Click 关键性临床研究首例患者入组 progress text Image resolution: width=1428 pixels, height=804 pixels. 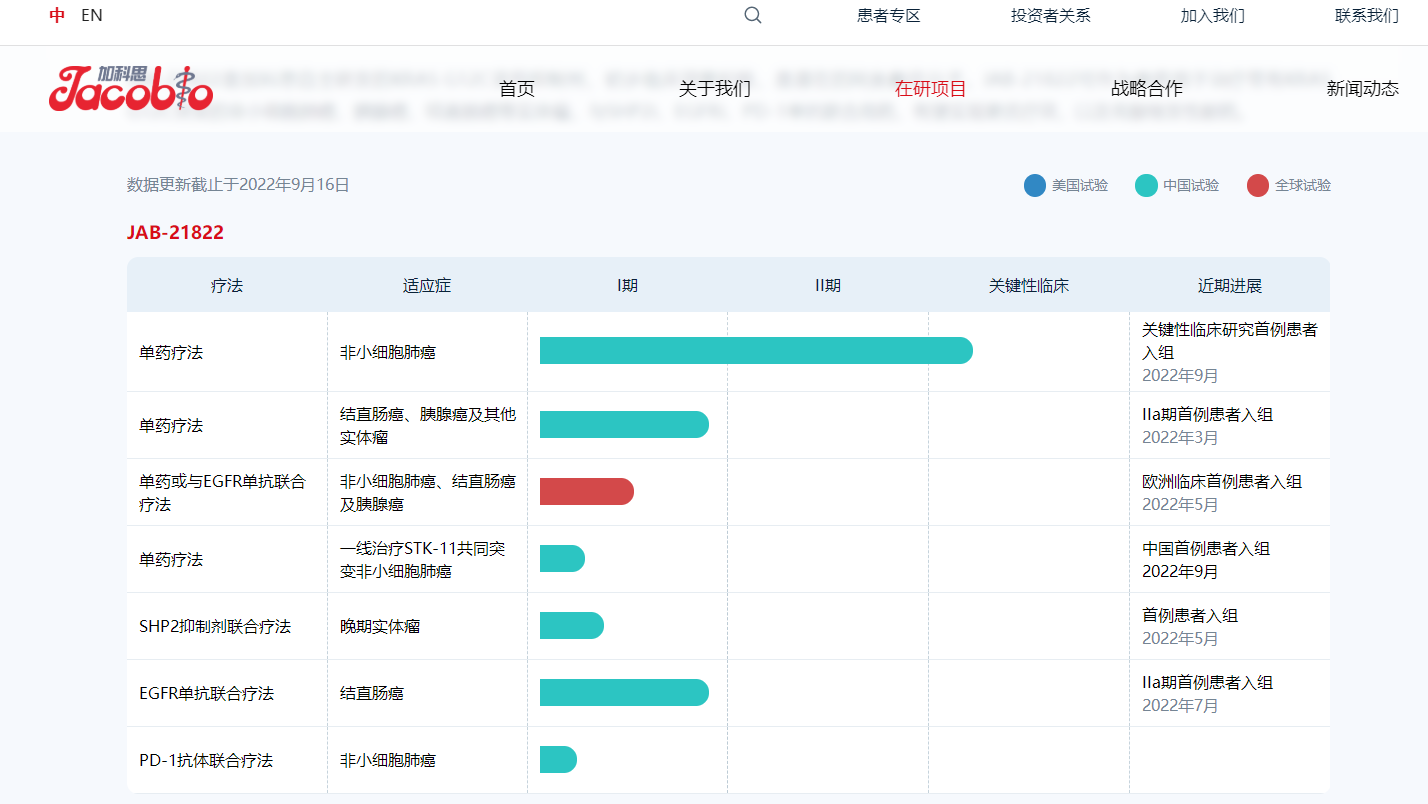(1230, 341)
